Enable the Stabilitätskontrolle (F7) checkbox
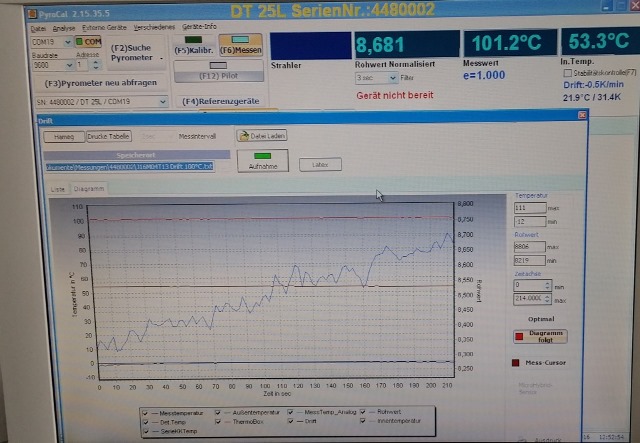The image size is (640, 443). (x=567, y=73)
